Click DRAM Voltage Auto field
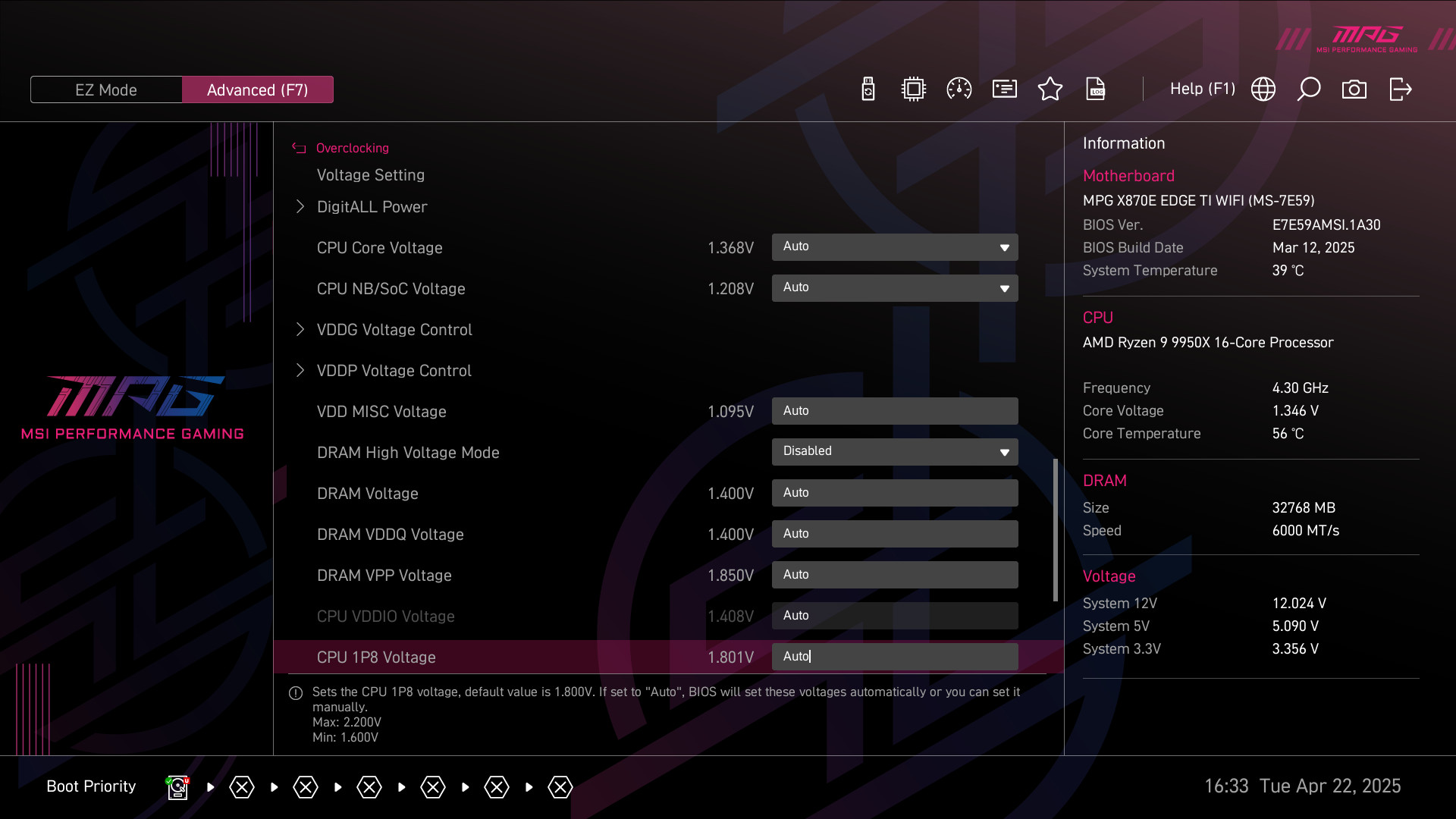Image resolution: width=1456 pixels, height=819 pixels. tap(895, 493)
